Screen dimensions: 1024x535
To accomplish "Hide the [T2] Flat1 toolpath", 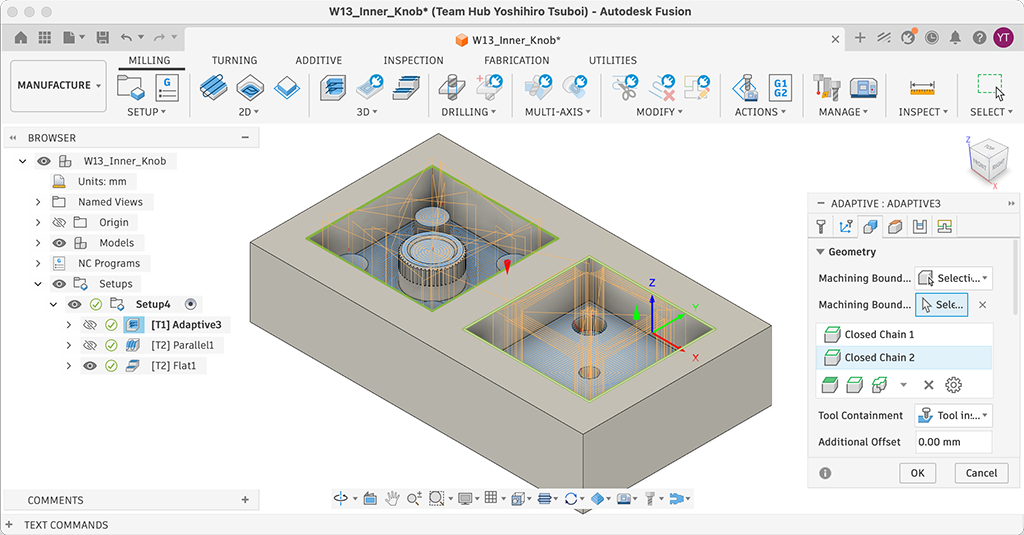I will point(89,365).
